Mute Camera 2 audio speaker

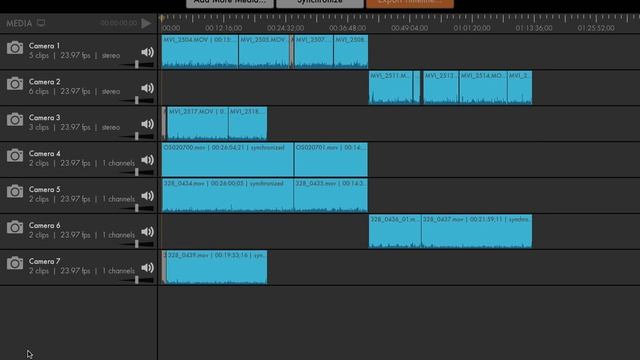click(x=147, y=88)
